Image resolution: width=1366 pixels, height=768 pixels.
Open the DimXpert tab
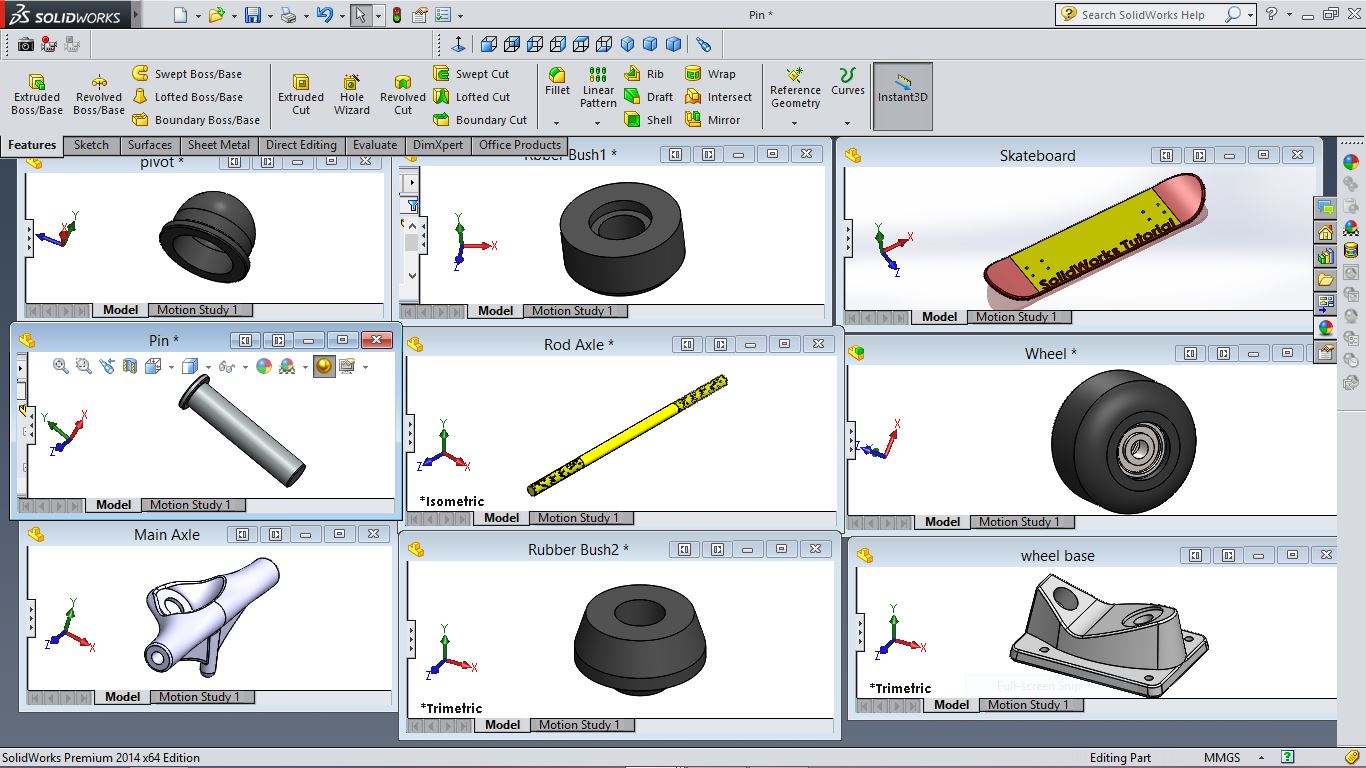coord(438,145)
